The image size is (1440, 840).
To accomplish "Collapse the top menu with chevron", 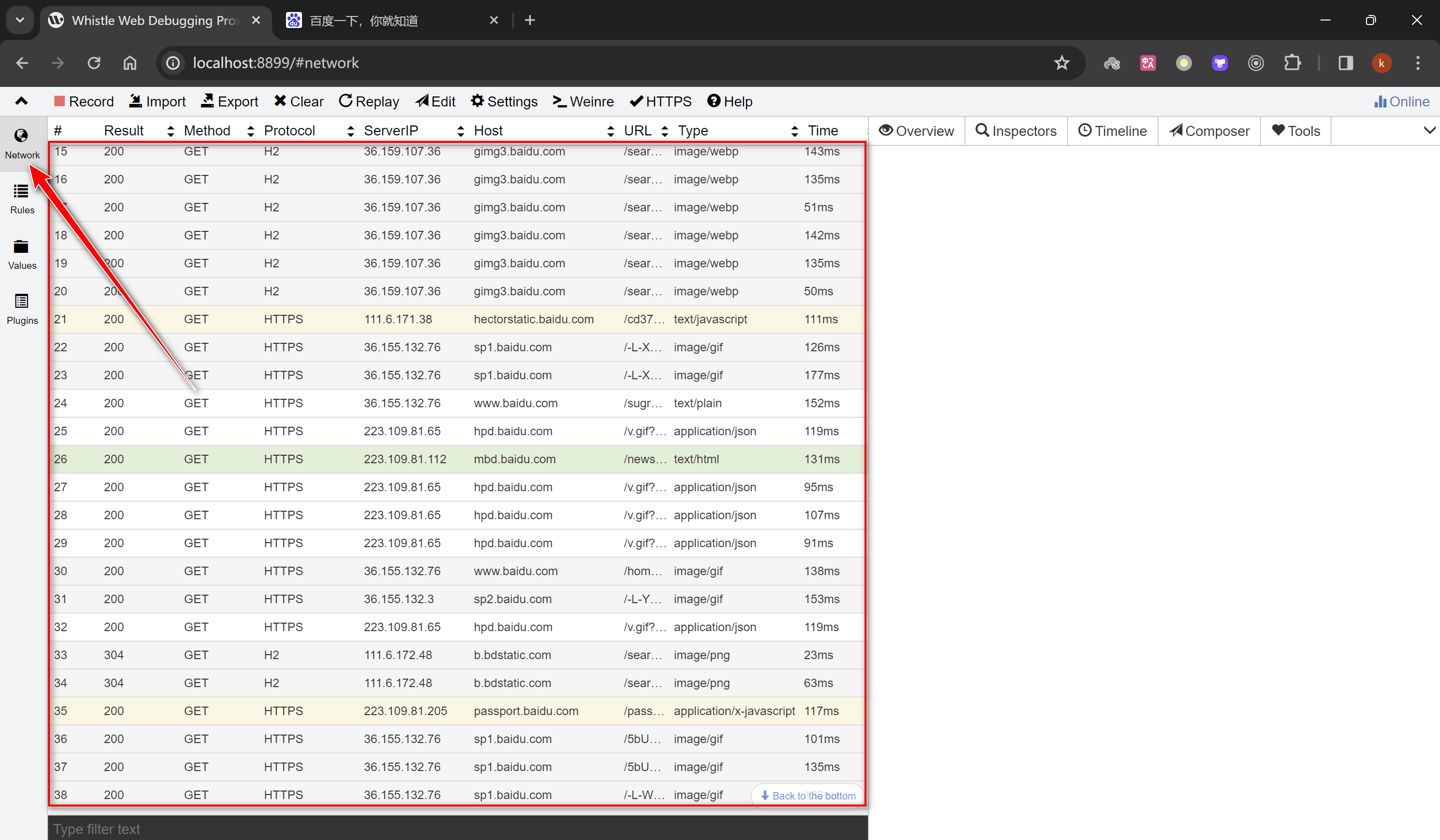I will (21, 101).
